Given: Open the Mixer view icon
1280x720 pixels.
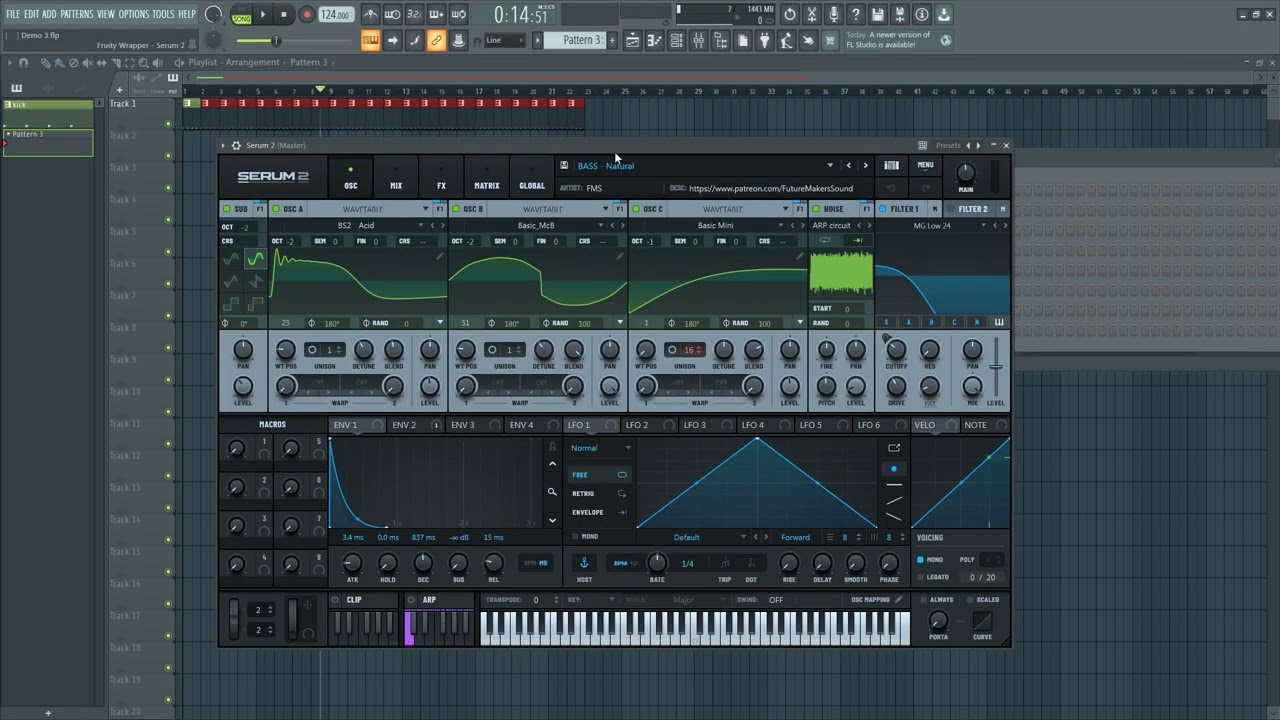Looking at the screenshot, I should [x=698, y=40].
